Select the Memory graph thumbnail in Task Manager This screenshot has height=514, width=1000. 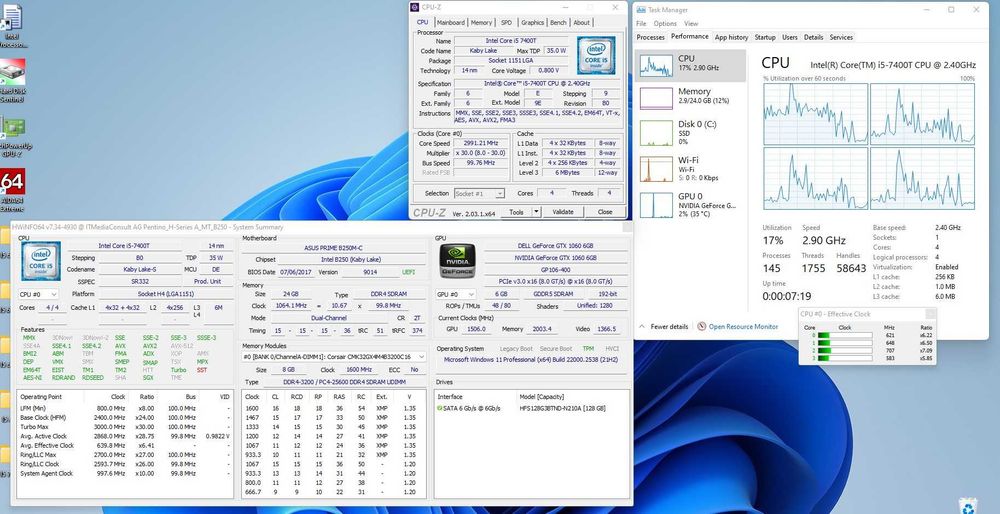click(x=656, y=99)
